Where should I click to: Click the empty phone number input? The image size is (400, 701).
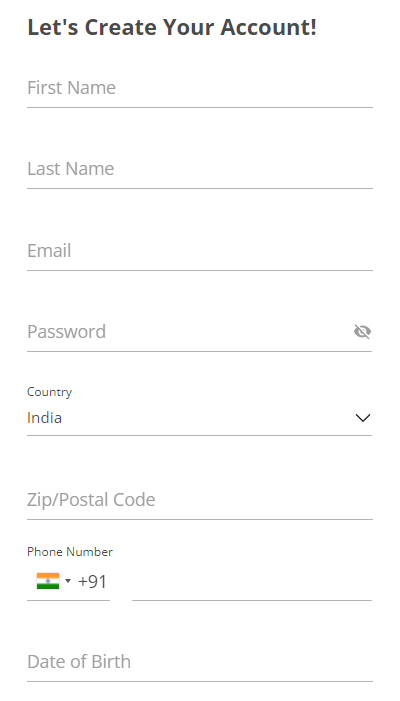pyautogui.click(x=252, y=582)
